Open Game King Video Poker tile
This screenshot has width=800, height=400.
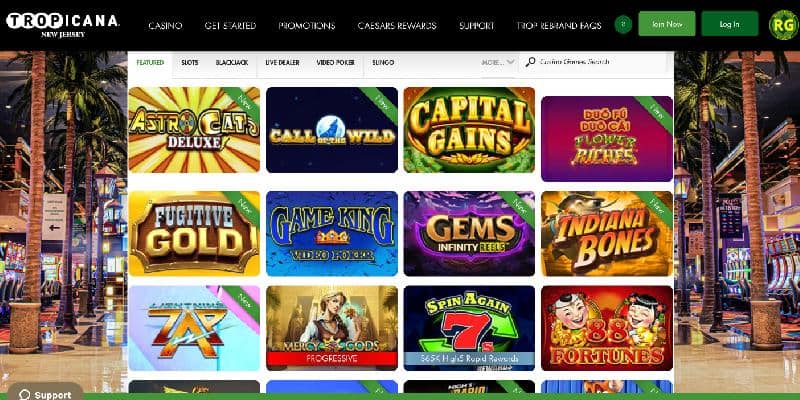[x=332, y=233]
